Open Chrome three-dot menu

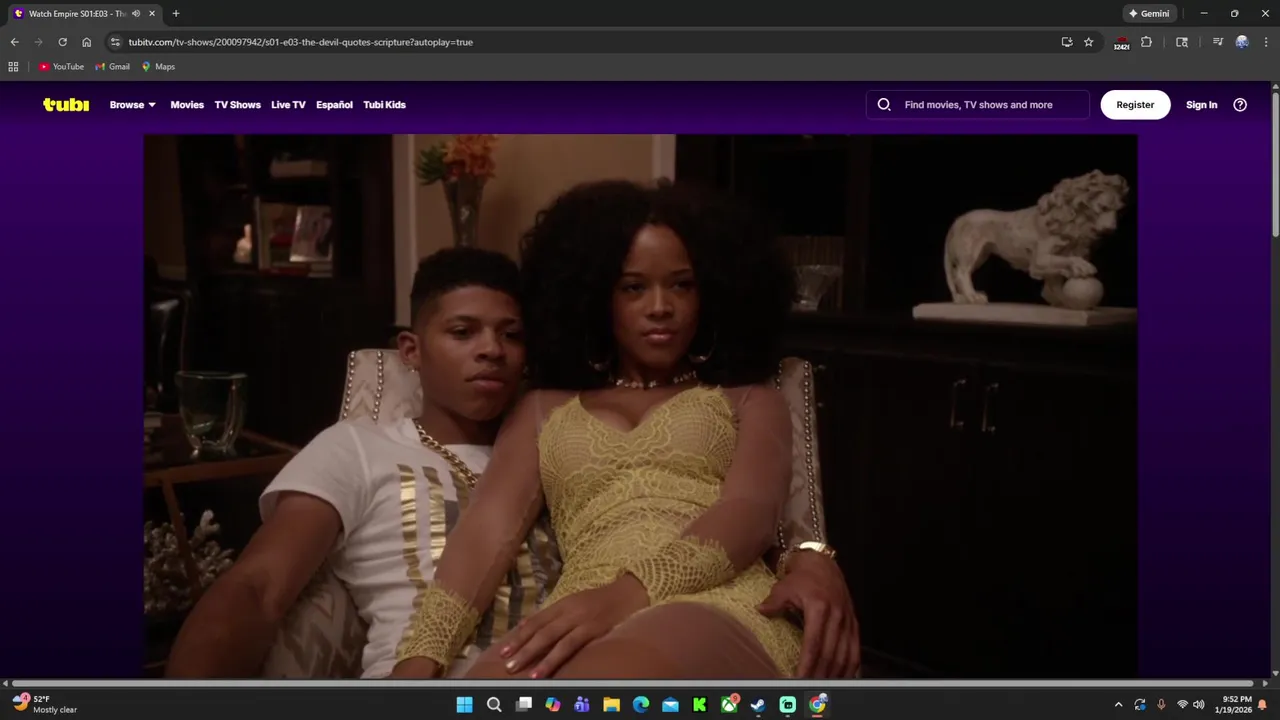[1265, 42]
